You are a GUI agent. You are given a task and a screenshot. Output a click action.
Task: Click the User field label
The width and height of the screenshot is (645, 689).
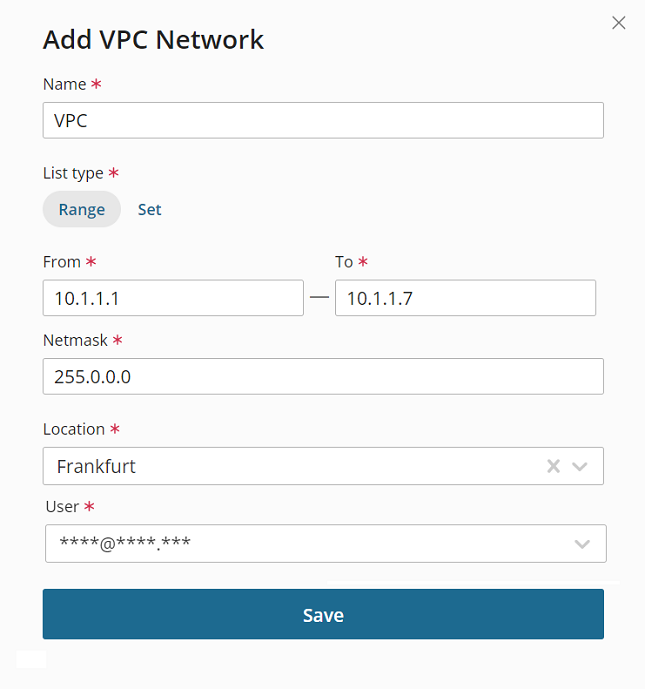pos(64,507)
